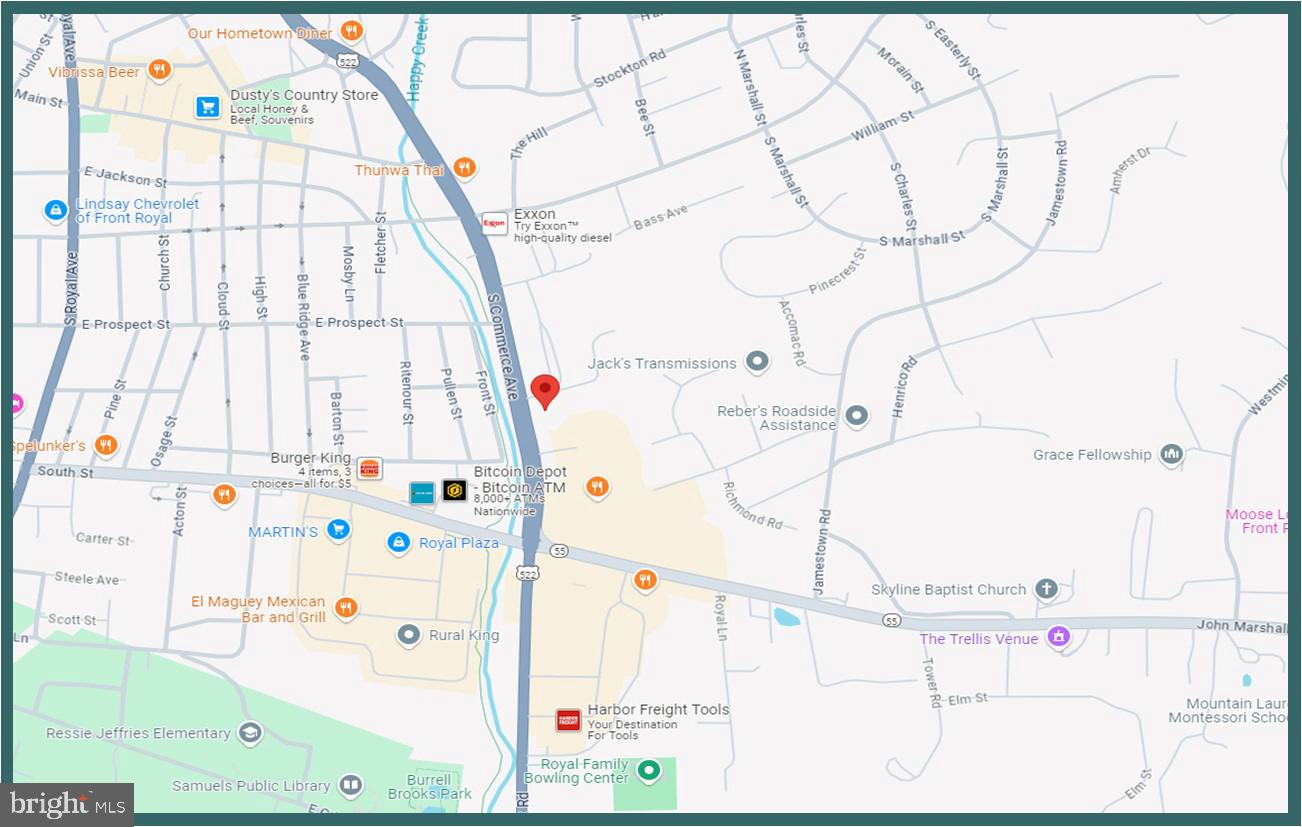This screenshot has width=1302, height=827.
Task: Select the Harbor Freight Tools icon
Action: coord(568,720)
